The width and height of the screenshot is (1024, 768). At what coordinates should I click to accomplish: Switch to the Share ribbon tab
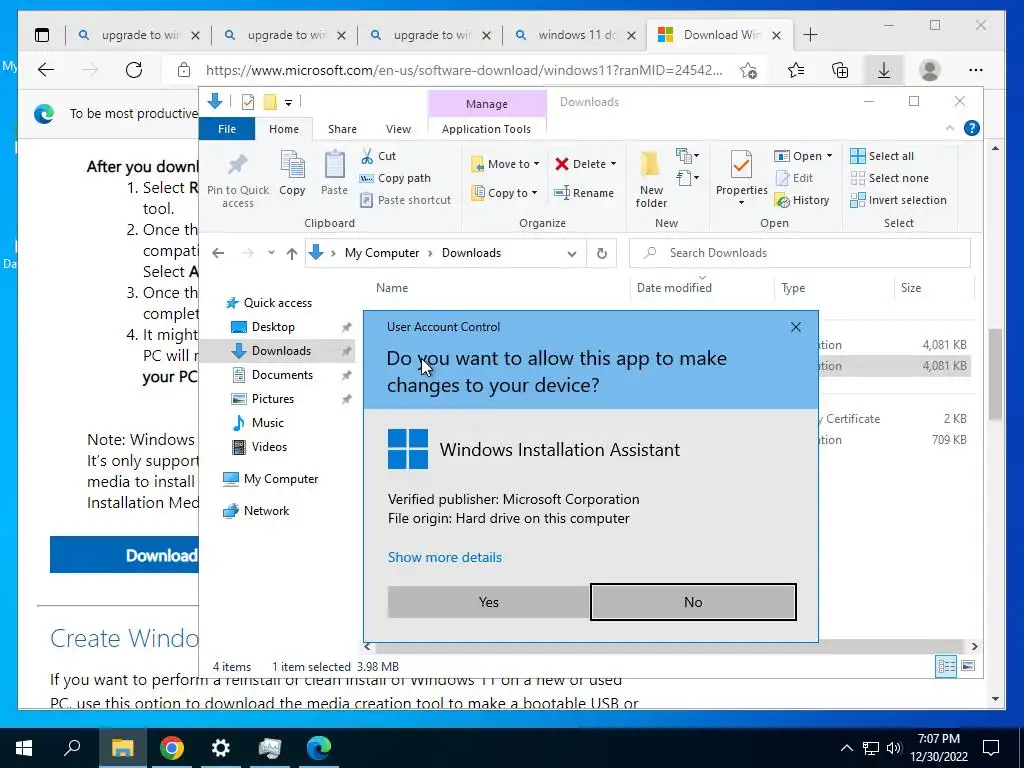(x=342, y=129)
